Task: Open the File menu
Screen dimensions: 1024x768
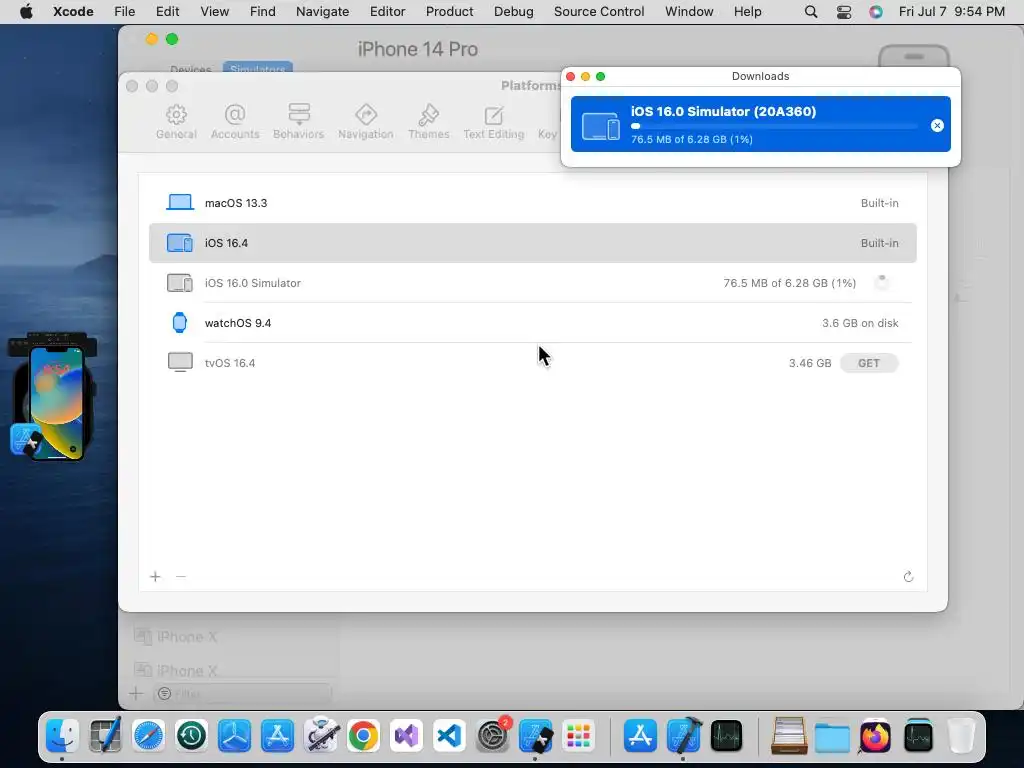Action: [x=124, y=12]
